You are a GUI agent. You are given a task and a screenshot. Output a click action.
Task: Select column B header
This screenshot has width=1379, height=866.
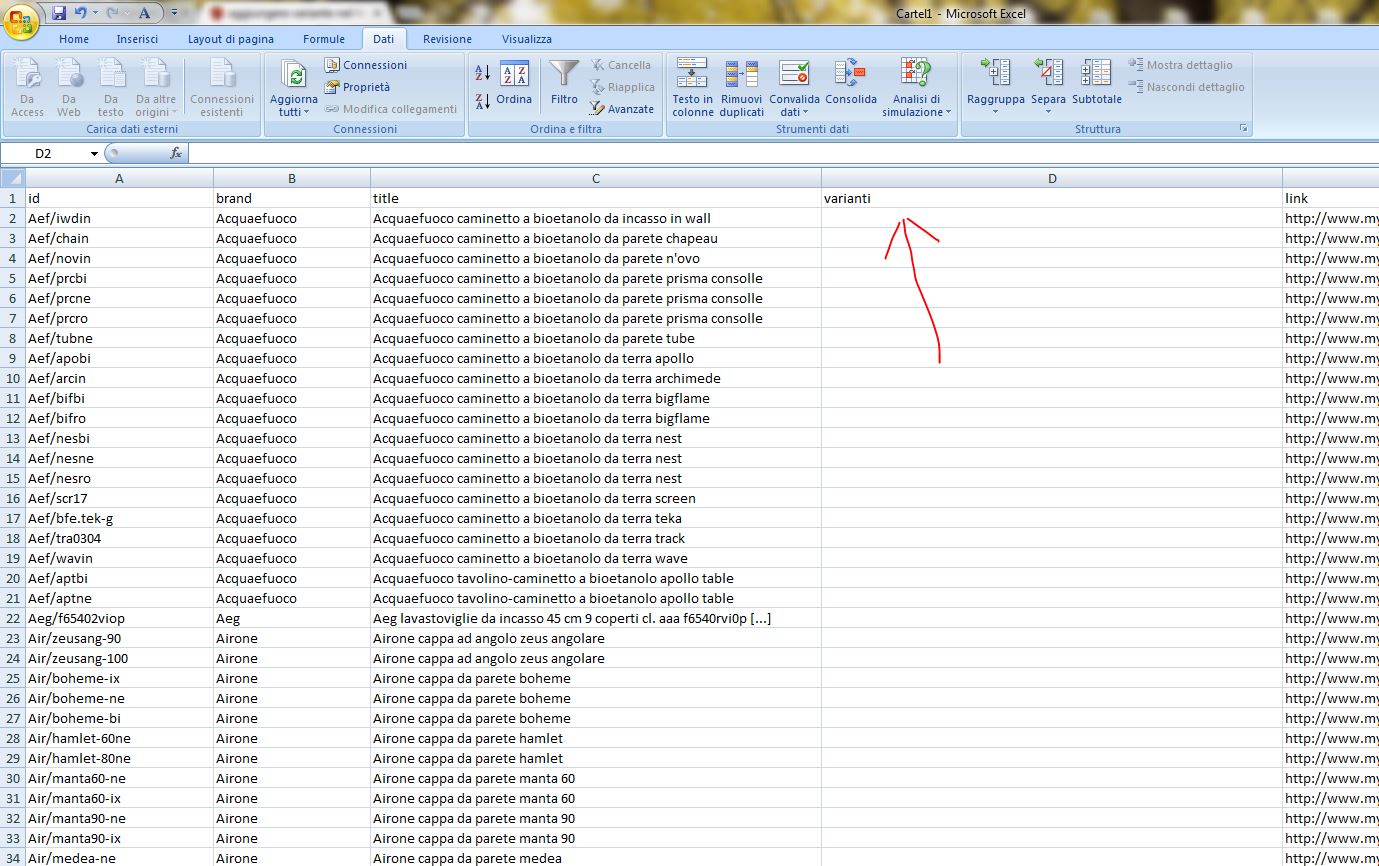pyautogui.click(x=292, y=178)
